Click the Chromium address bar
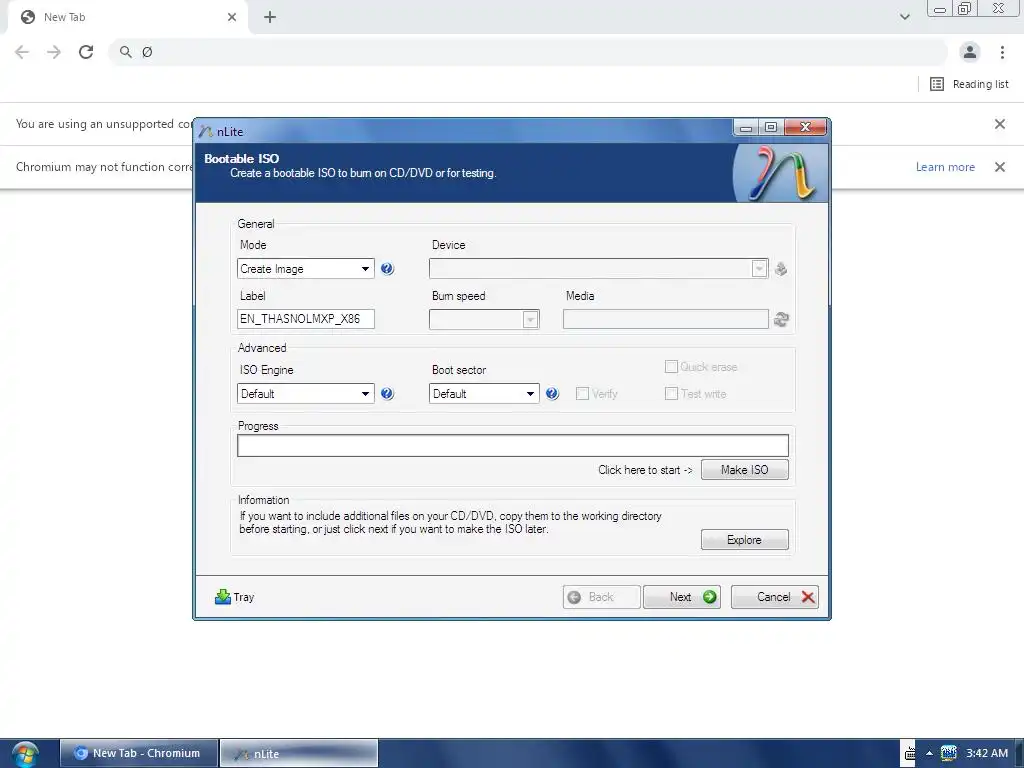The image size is (1024, 768). [529, 52]
